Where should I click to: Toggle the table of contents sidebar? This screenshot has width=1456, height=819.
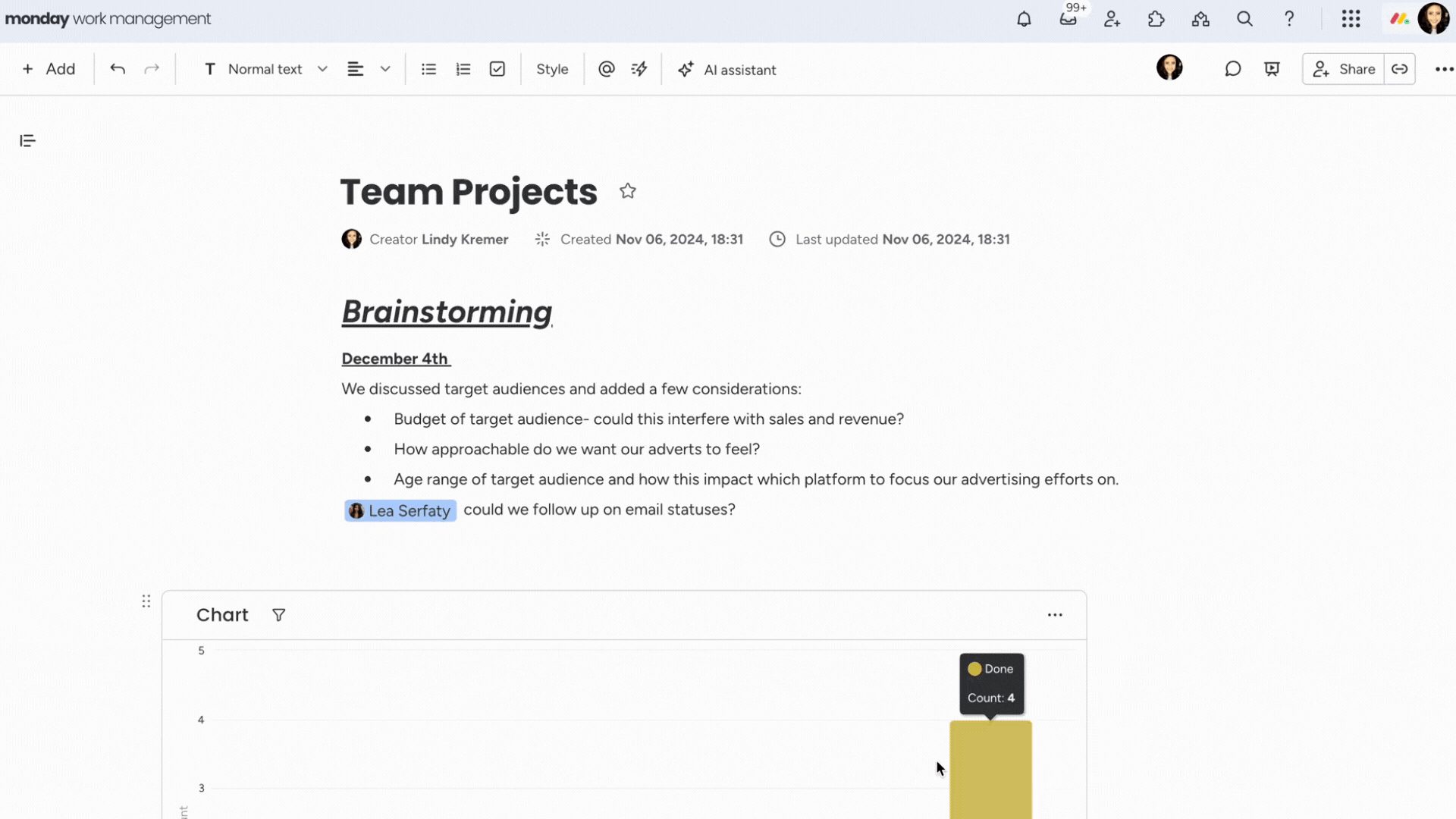(x=27, y=140)
